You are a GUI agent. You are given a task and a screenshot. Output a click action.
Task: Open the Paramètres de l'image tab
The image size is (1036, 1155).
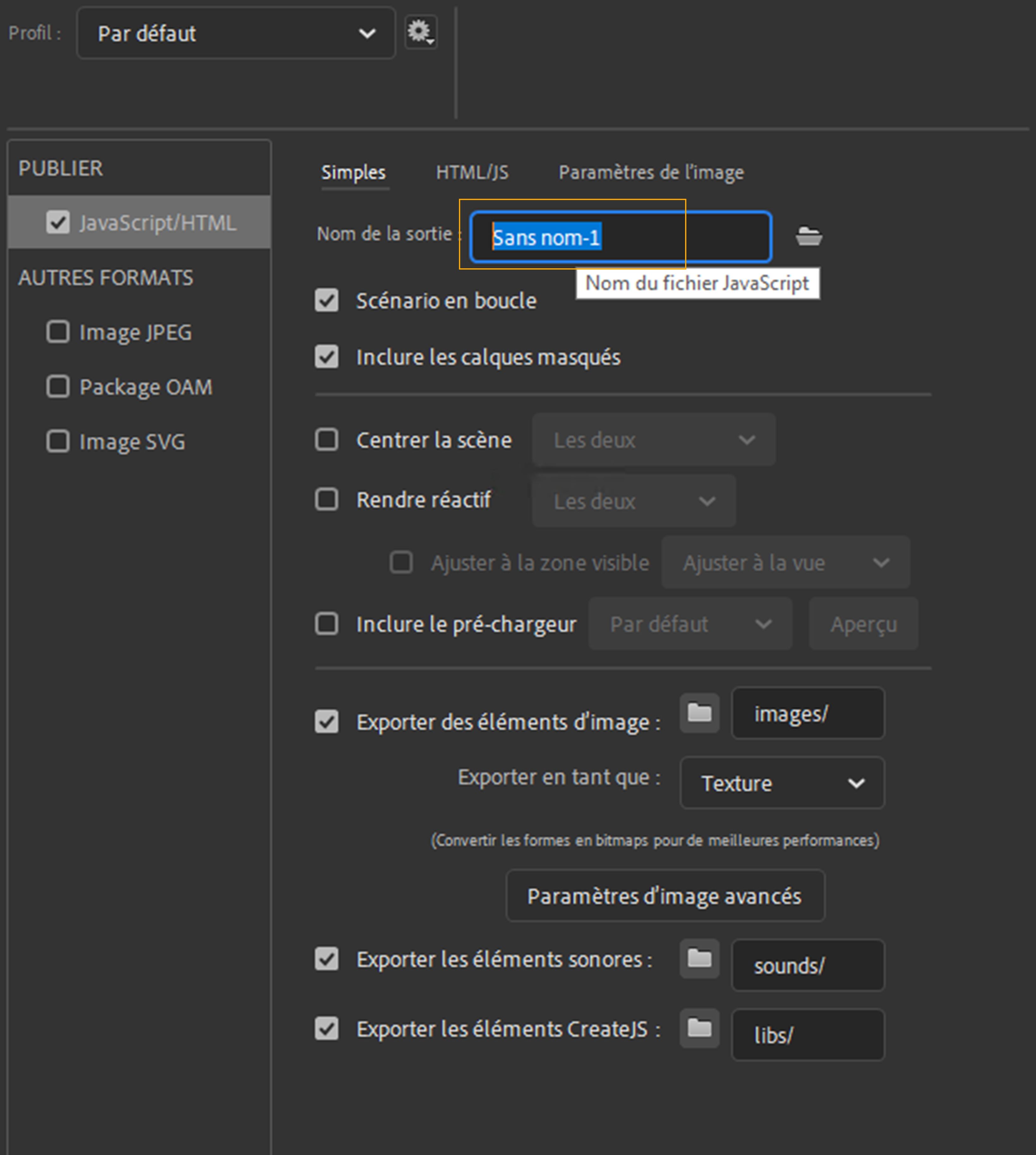click(651, 173)
